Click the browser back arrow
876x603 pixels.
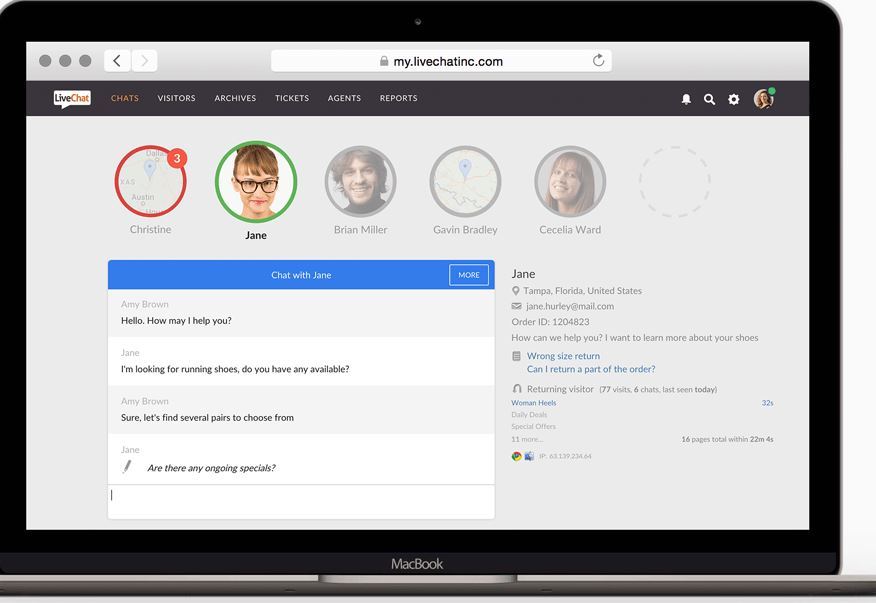tap(117, 61)
